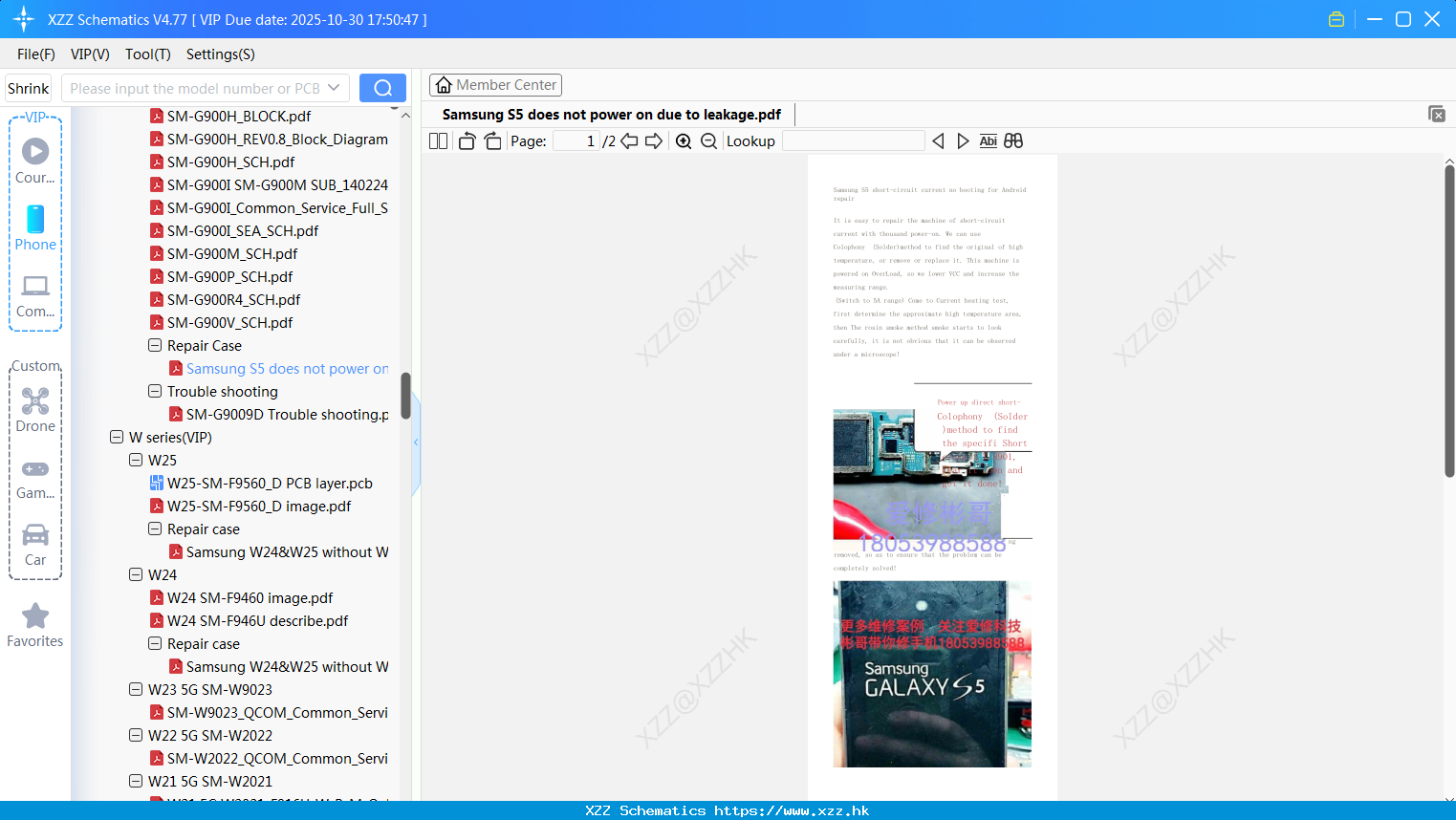Select the Phone category icon
Image resolution: width=1456 pixels, height=820 pixels.
(x=35, y=227)
